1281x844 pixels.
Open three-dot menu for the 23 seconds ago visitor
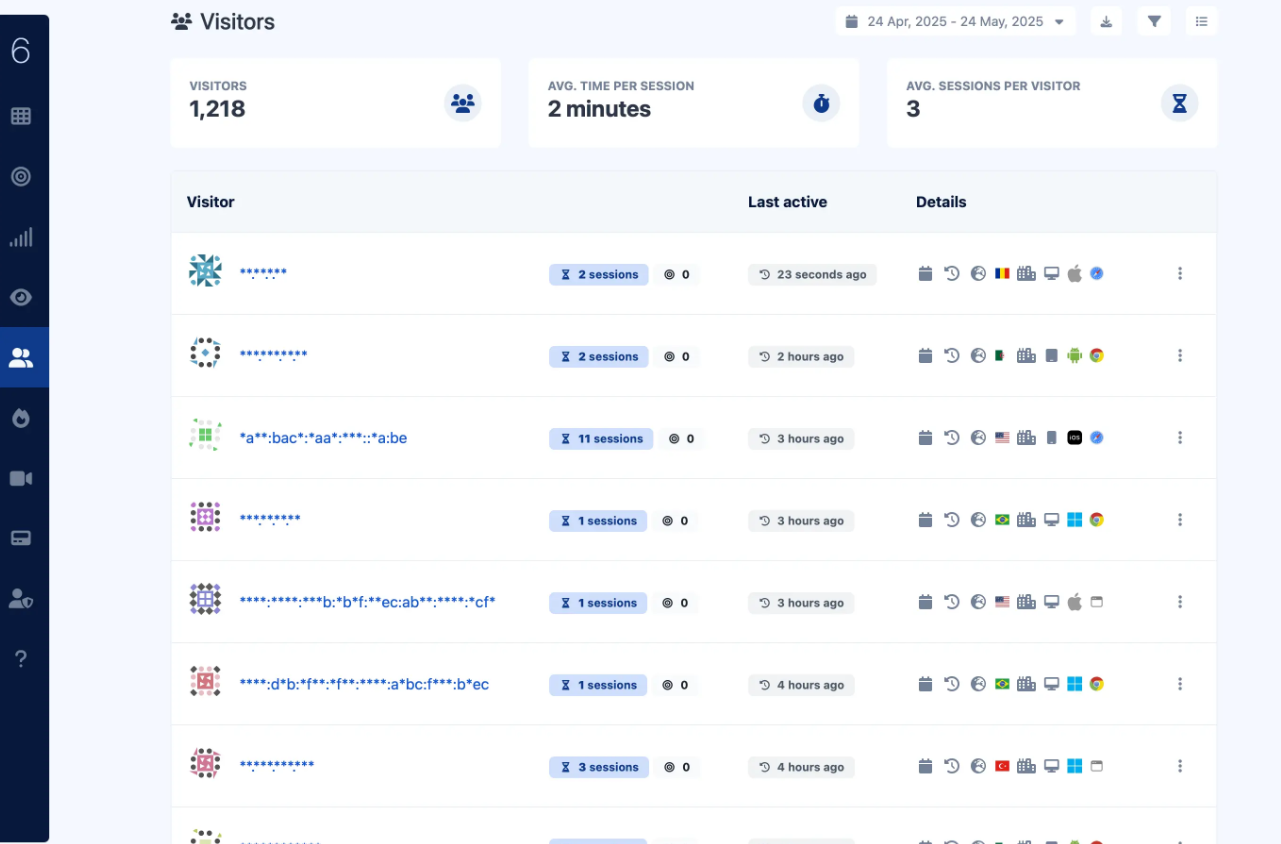click(1180, 274)
